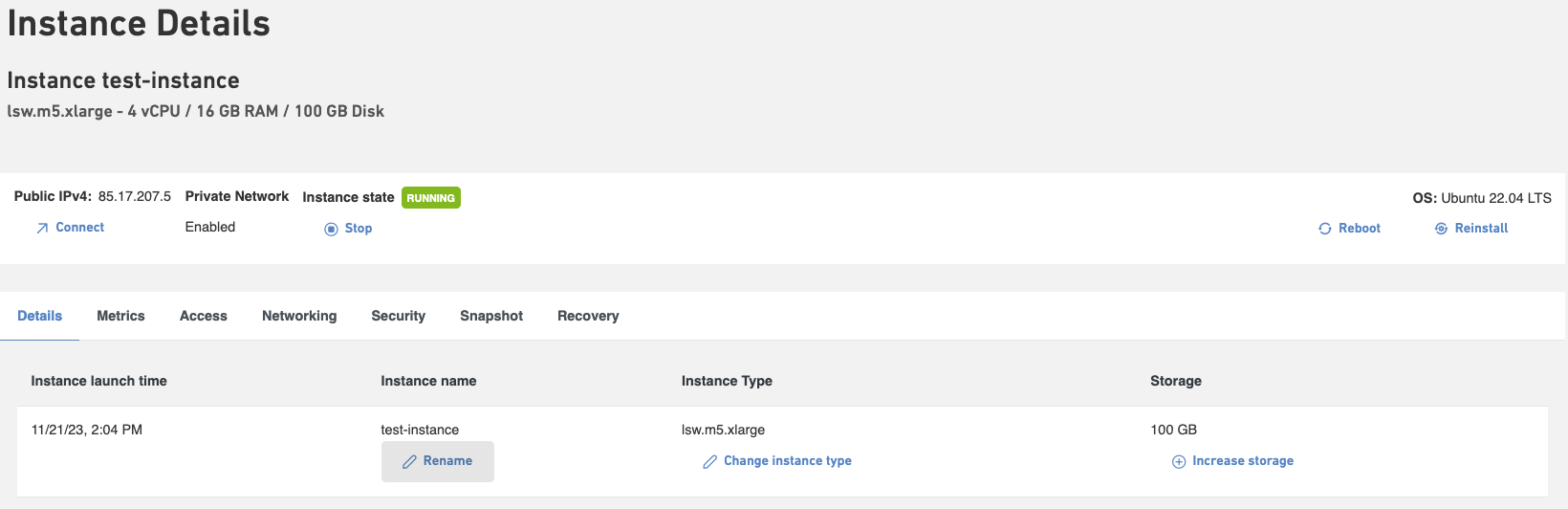1568x509 pixels.
Task: Select the Security tab
Action: (399, 316)
